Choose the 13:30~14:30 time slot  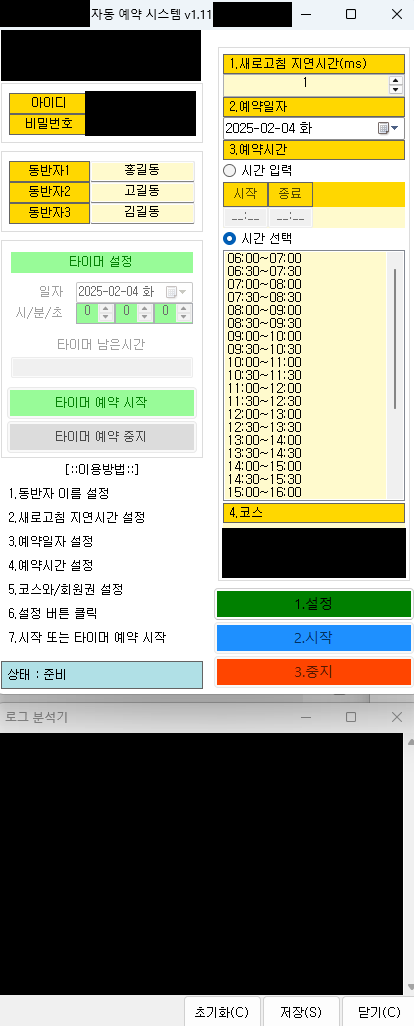(265, 453)
